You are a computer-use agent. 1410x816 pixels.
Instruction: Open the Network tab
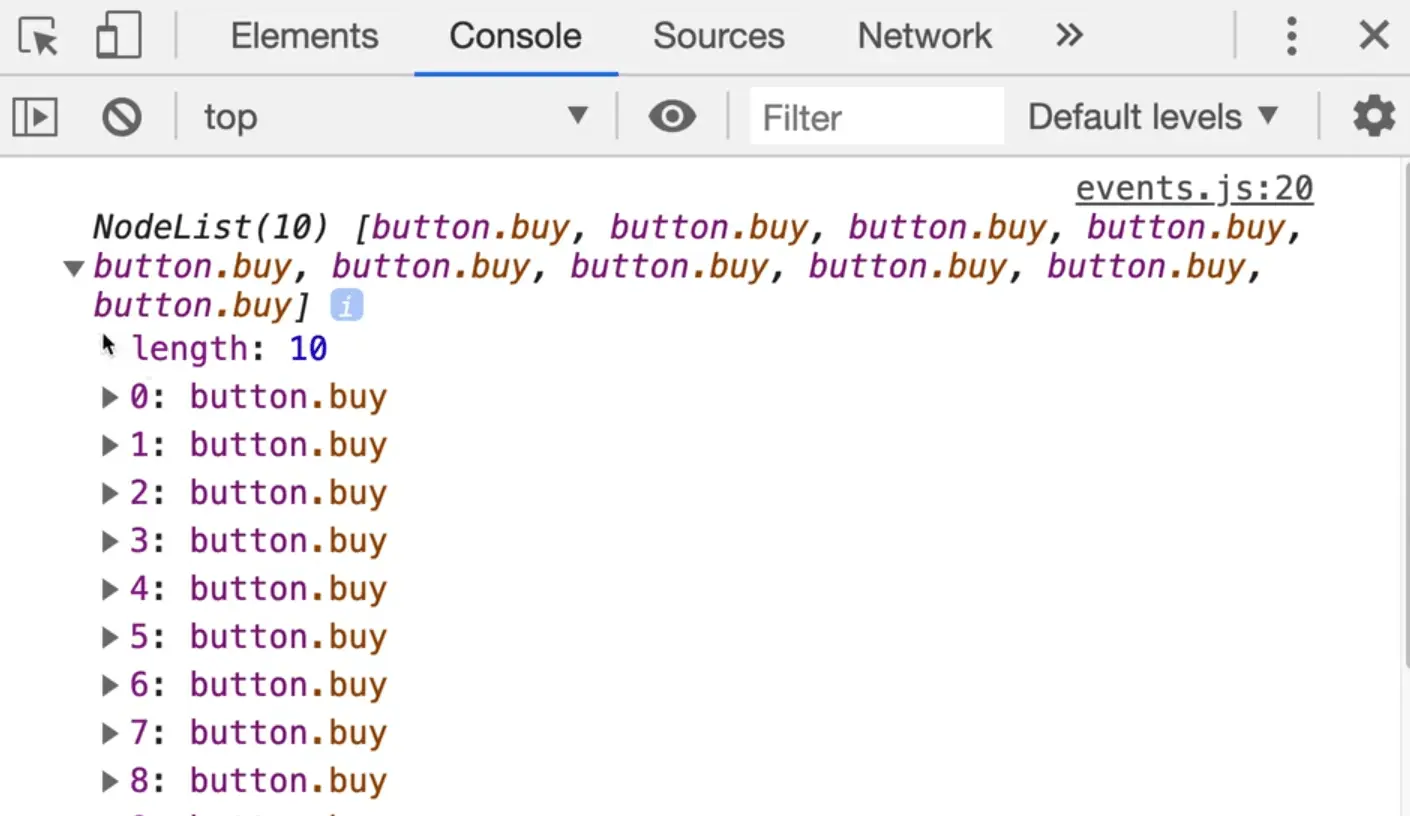pos(924,37)
